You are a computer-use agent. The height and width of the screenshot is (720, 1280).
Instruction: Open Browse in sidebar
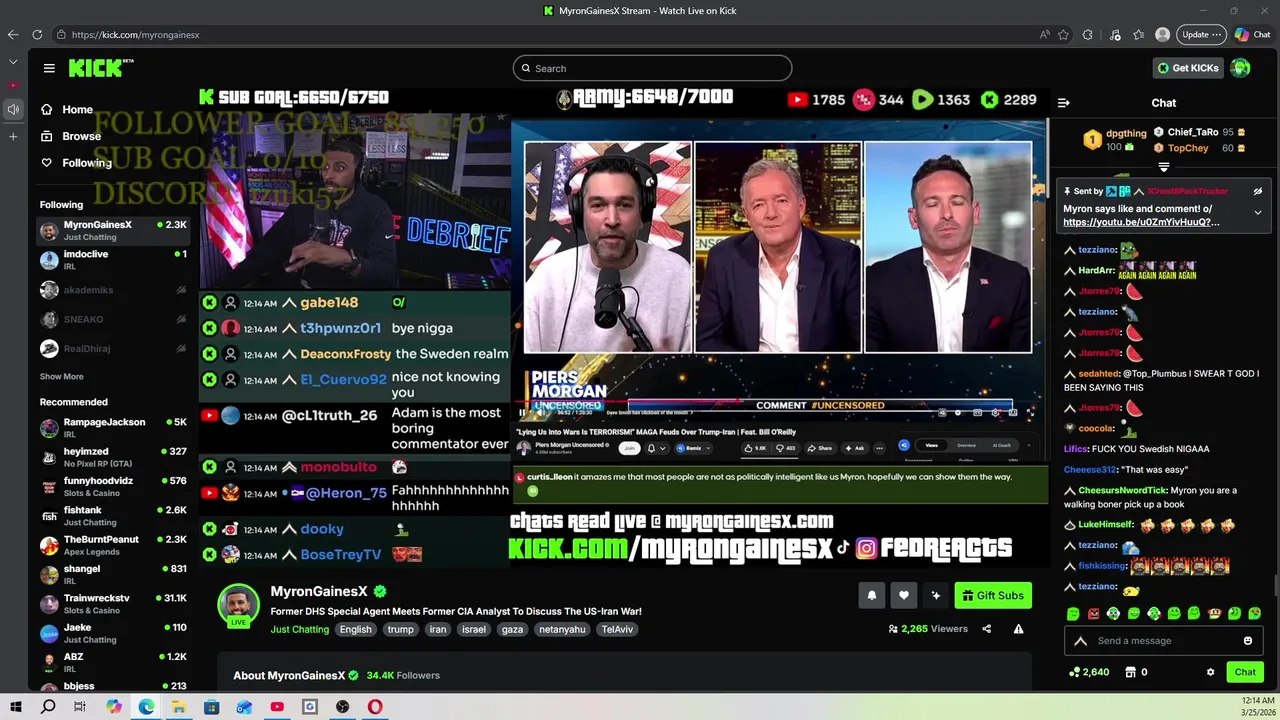[x=71, y=136]
